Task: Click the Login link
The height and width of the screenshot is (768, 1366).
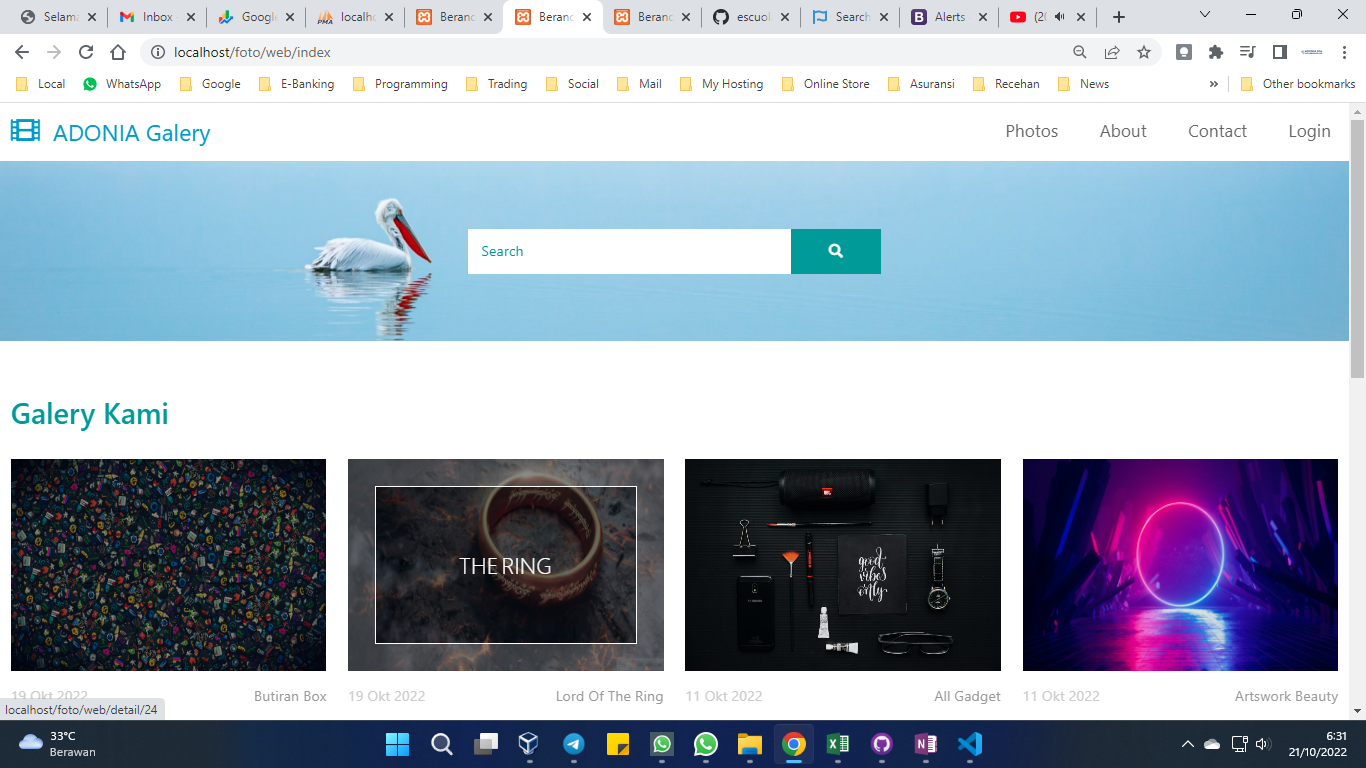Action: pyautogui.click(x=1309, y=131)
